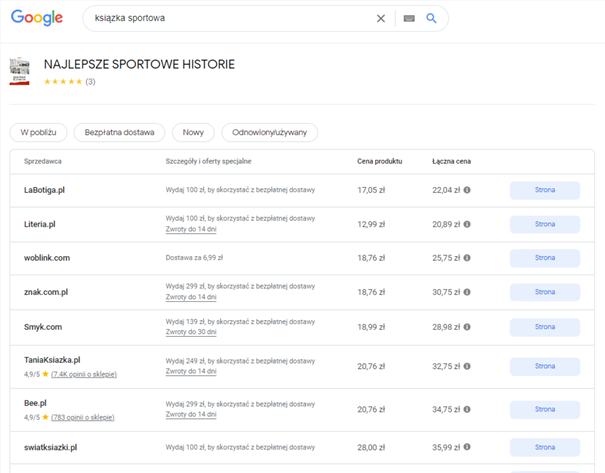Open 7,4K opinii o sklepie link
The image size is (605, 473).
[x=84, y=374]
